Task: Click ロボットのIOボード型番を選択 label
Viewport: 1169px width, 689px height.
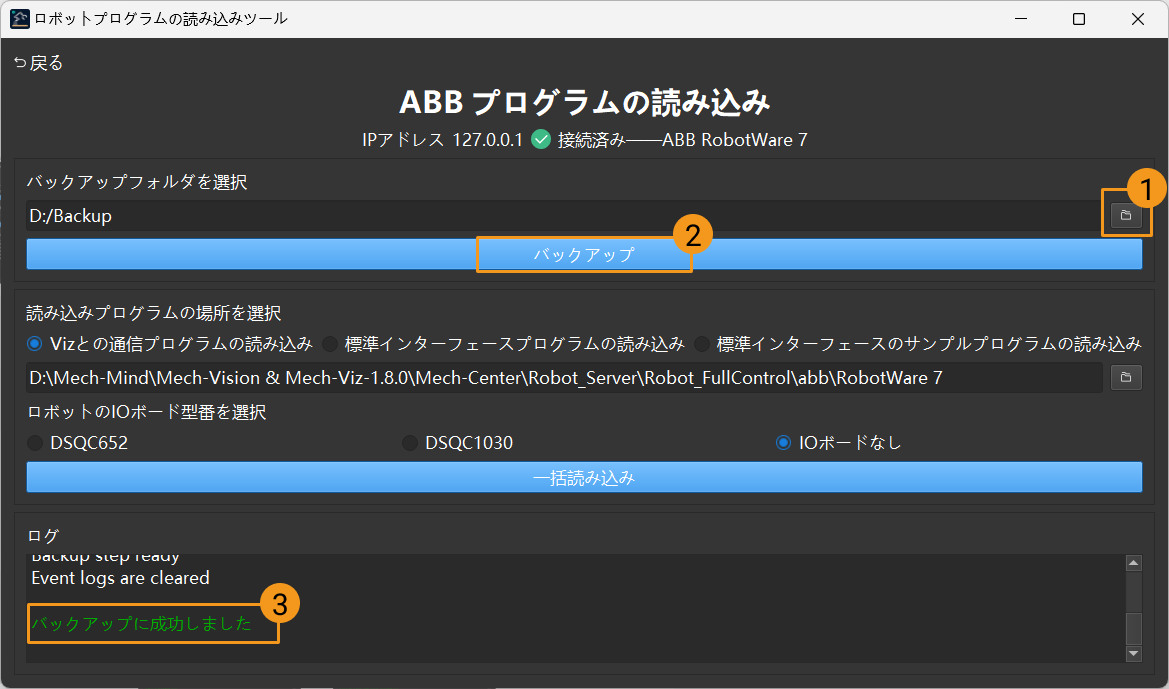Action: pyautogui.click(x=146, y=412)
